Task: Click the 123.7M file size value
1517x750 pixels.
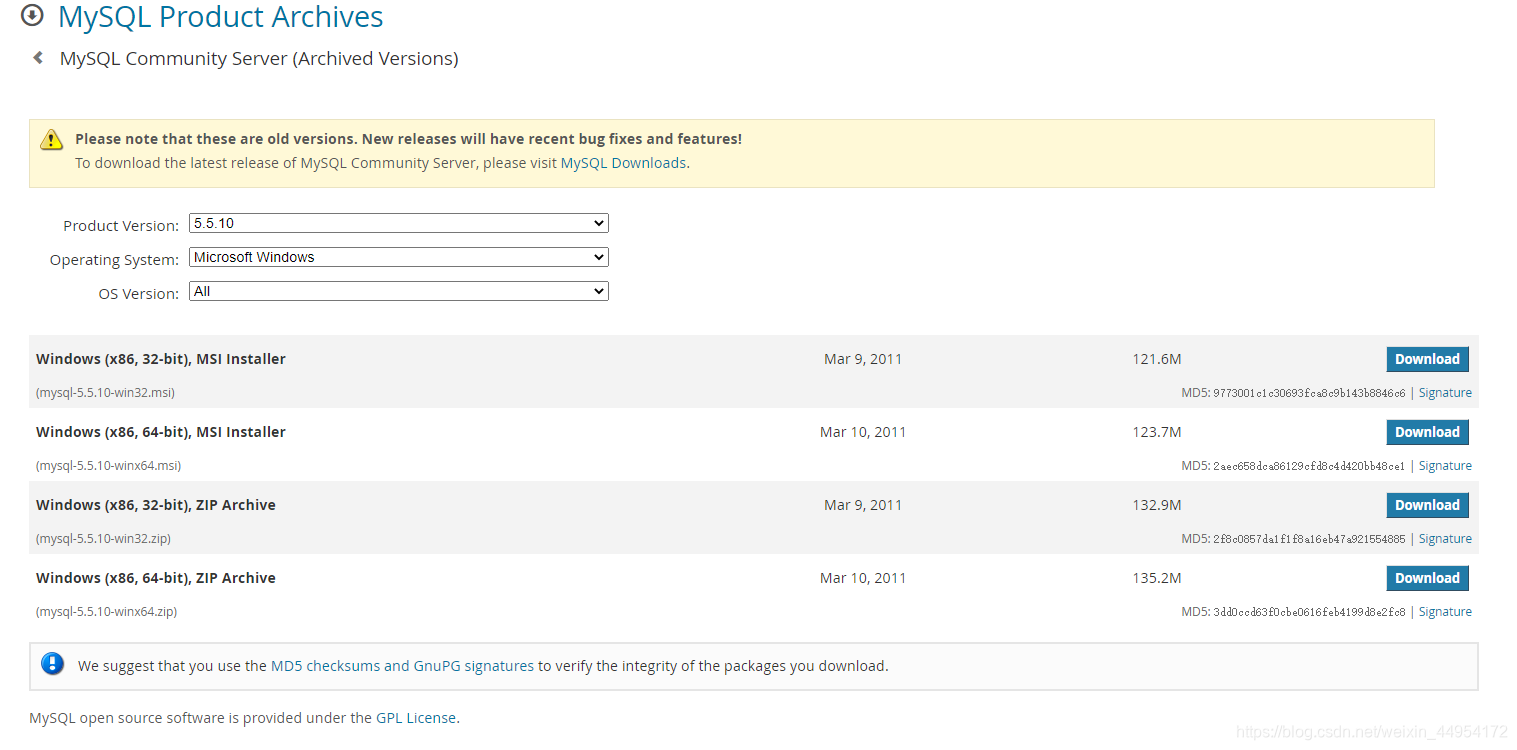Action: [x=1157, y=432]
